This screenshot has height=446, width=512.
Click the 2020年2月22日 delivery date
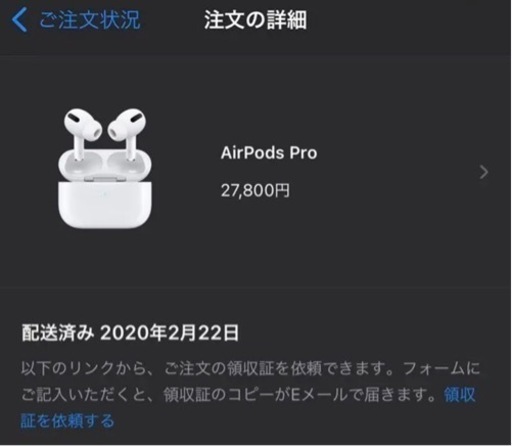169,333
